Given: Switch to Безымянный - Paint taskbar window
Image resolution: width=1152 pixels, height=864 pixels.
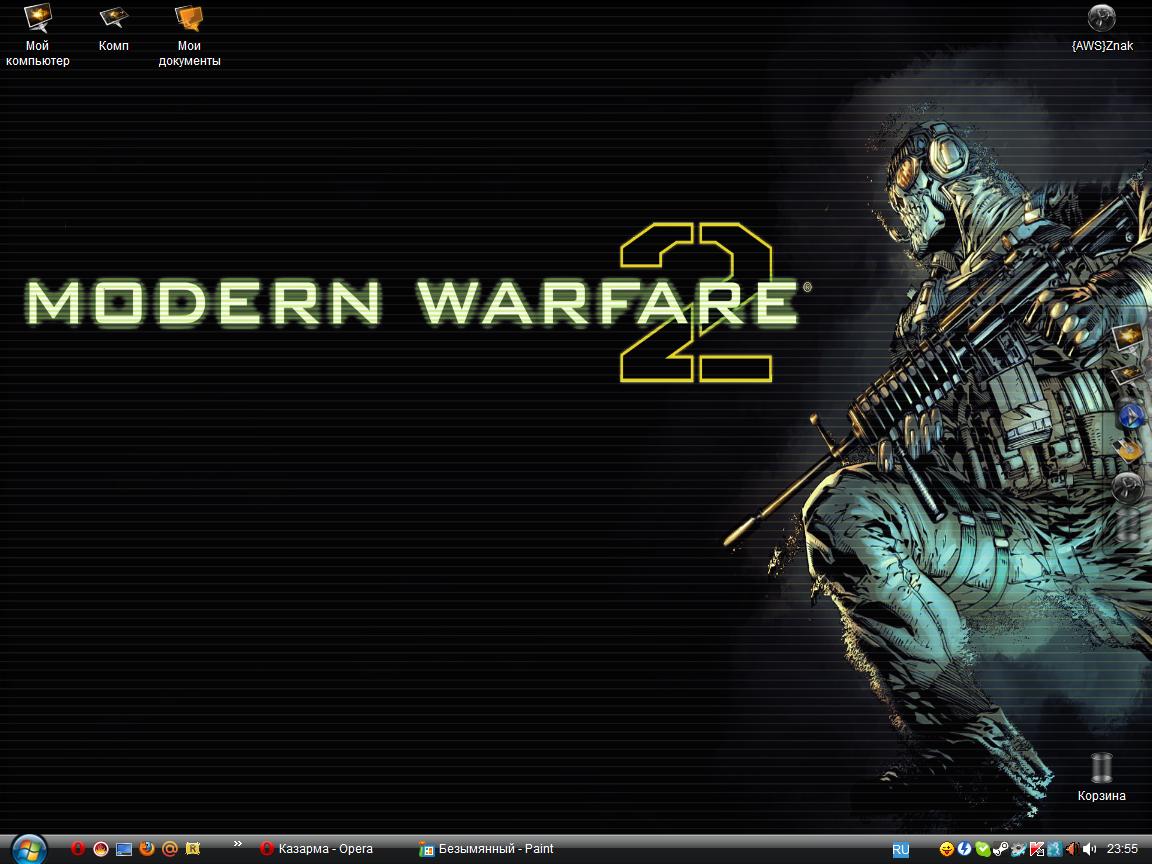Looking at the screenshot, I should (x=486, y=849).
